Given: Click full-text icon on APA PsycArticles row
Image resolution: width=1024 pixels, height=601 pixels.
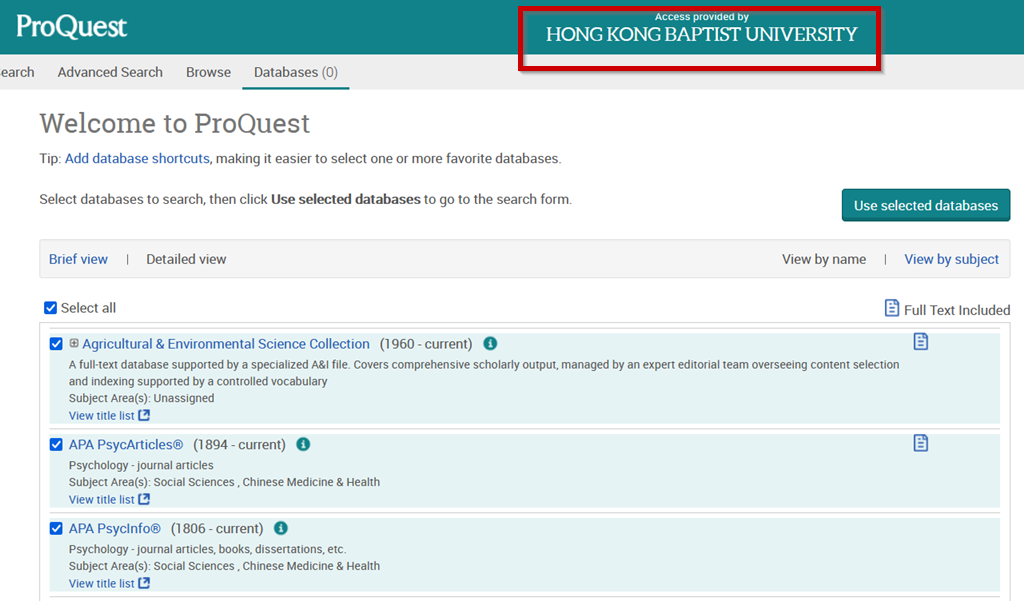Looking at the screenshot, I should 920,441.
